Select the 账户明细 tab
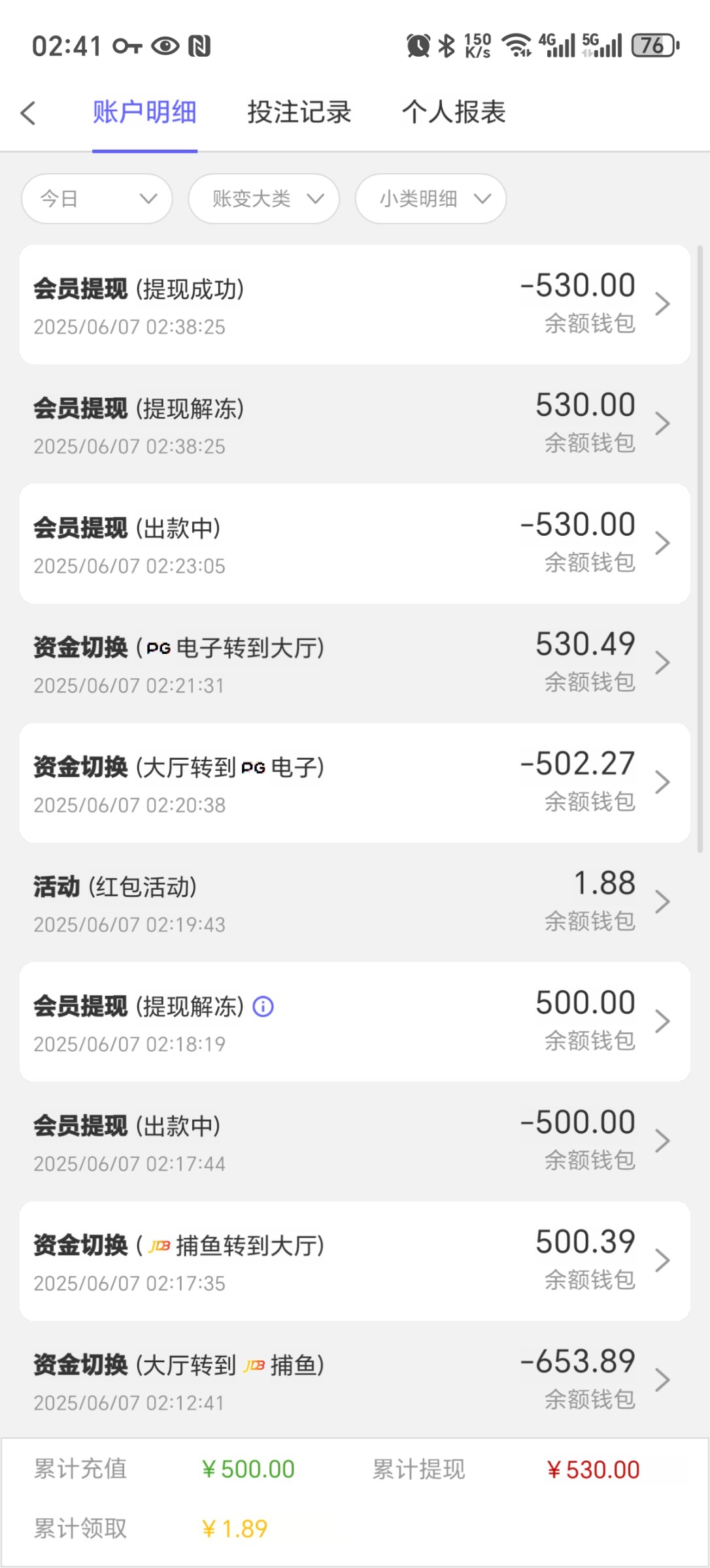The image size is (710, 1568). point(144,112)
